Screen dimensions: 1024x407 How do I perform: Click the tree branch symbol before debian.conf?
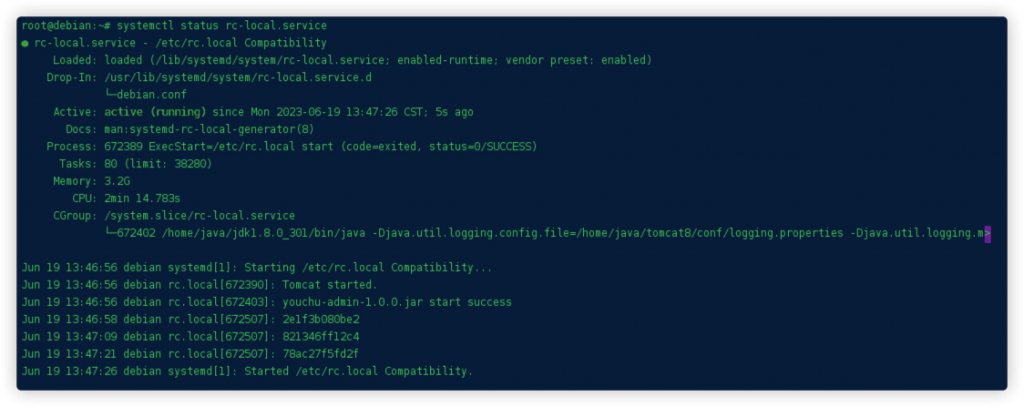coord(109,94)
